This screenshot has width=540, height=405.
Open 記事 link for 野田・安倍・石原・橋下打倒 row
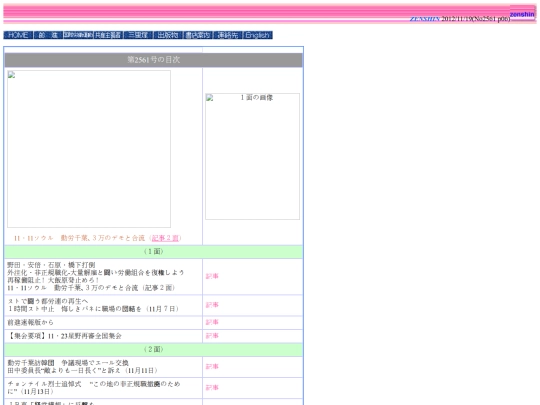point(212,276)
